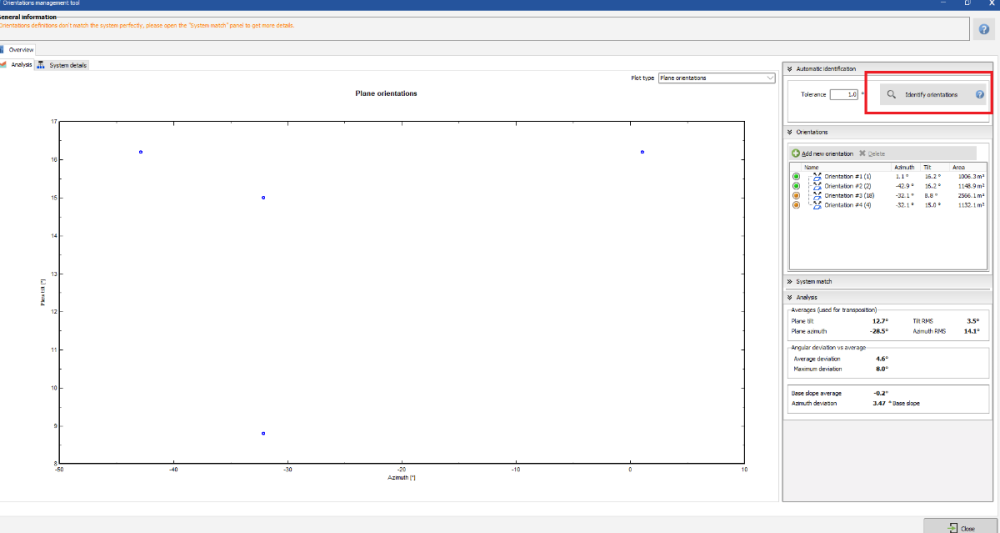The image size is (1000, 533).
Task: Select Orientation #2 (2) in the list
Action: click(848, 186)
